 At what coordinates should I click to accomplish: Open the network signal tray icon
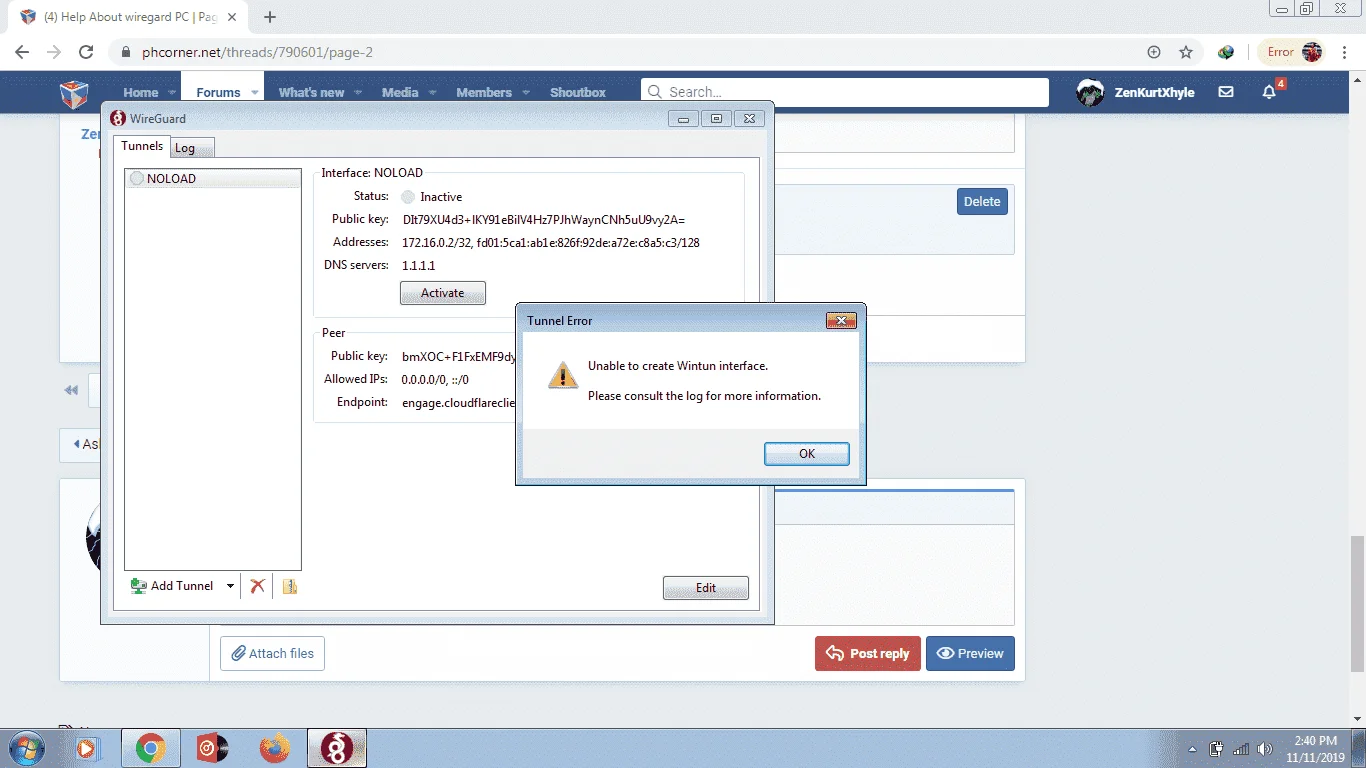tap(1241, 749)
